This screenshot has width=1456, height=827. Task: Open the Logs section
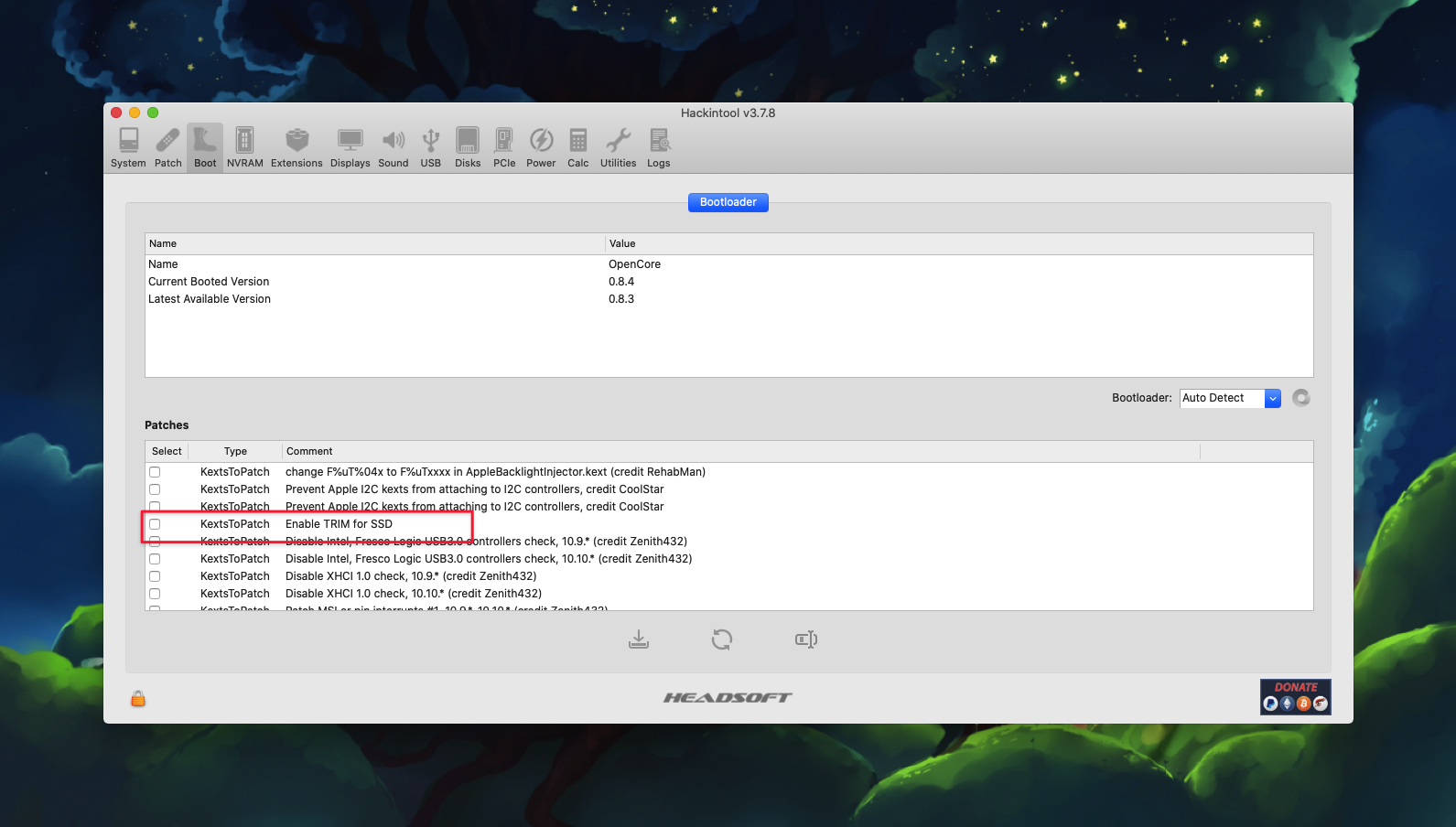[659, 147]
